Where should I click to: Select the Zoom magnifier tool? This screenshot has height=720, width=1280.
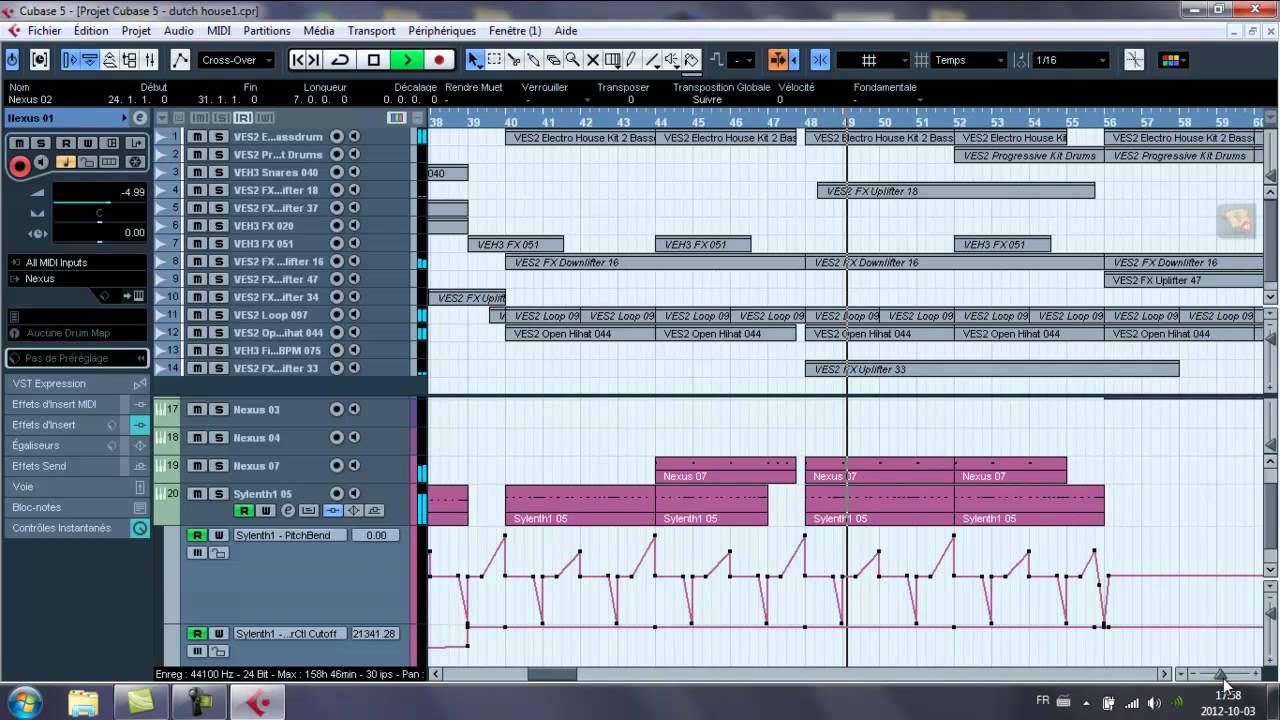click(x=573, y=60)
